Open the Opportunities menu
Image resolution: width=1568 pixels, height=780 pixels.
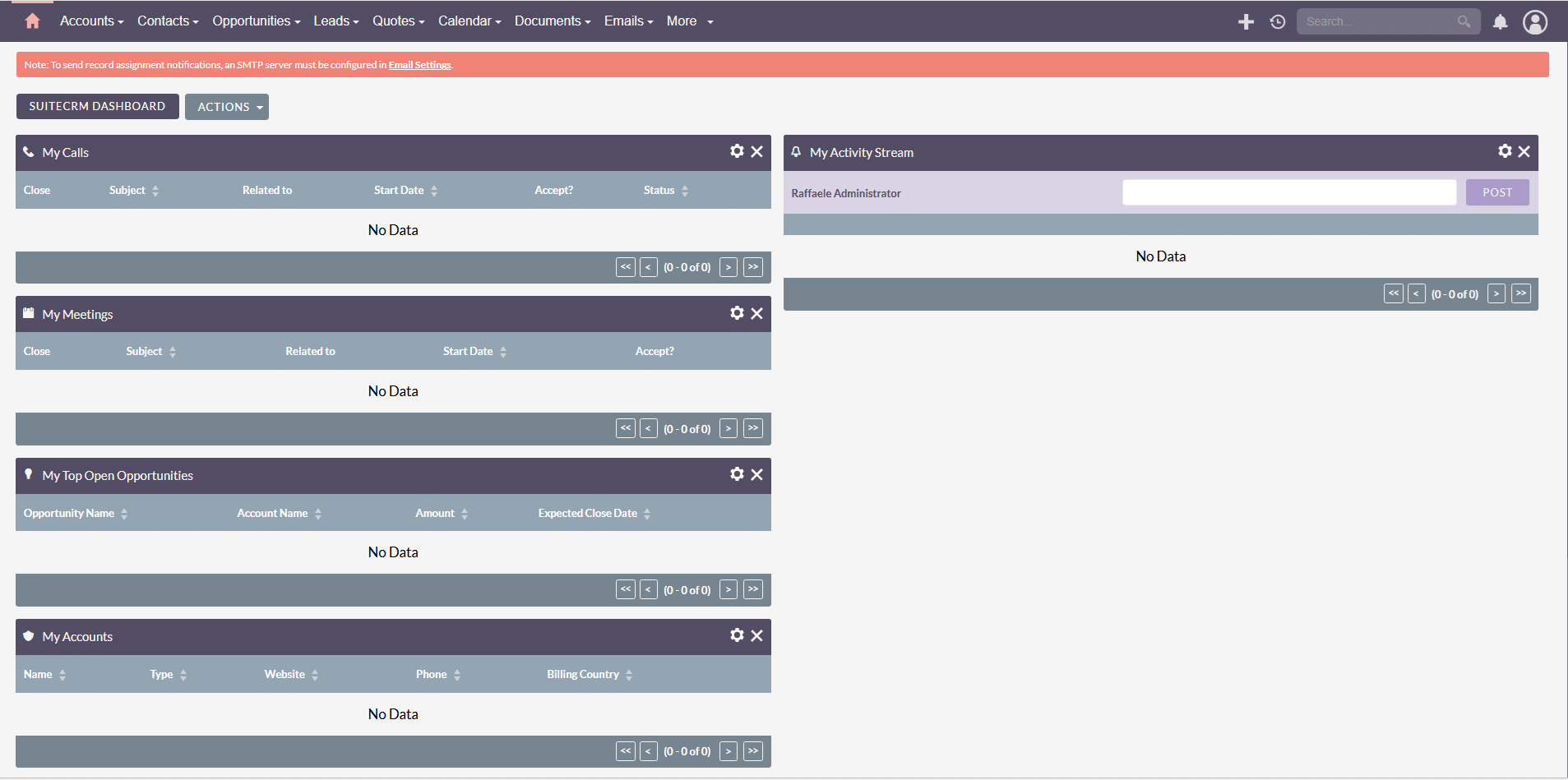pyautogui.click(x=256, y=21)
